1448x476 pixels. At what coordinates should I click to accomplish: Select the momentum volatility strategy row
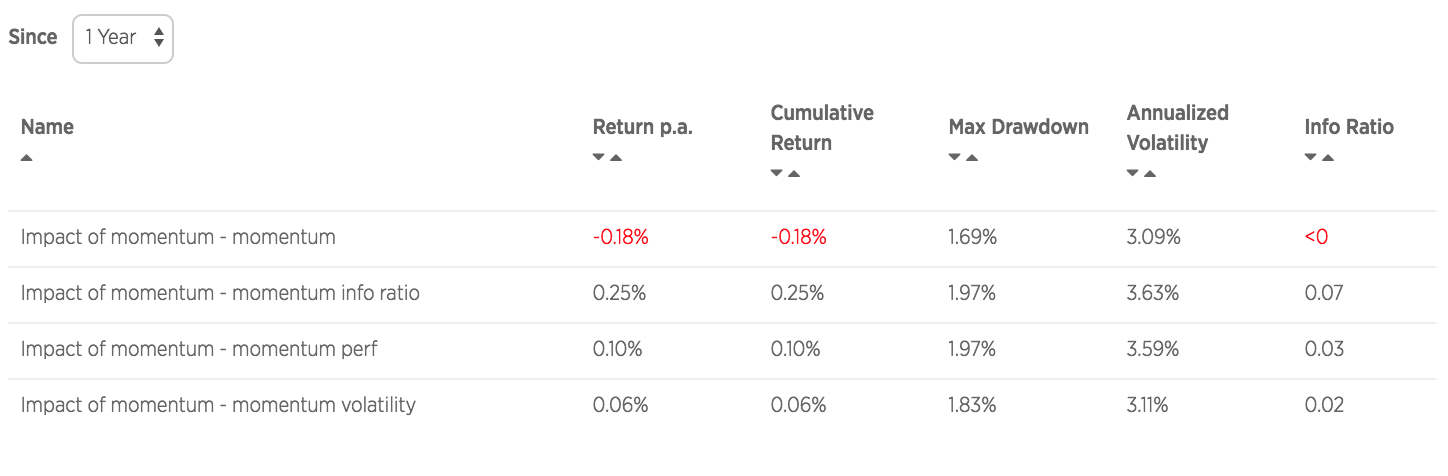point(724,406)
